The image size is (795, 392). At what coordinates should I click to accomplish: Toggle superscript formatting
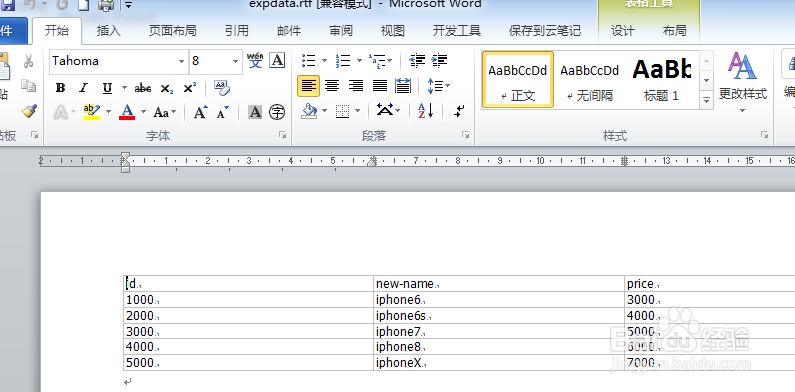190,88
